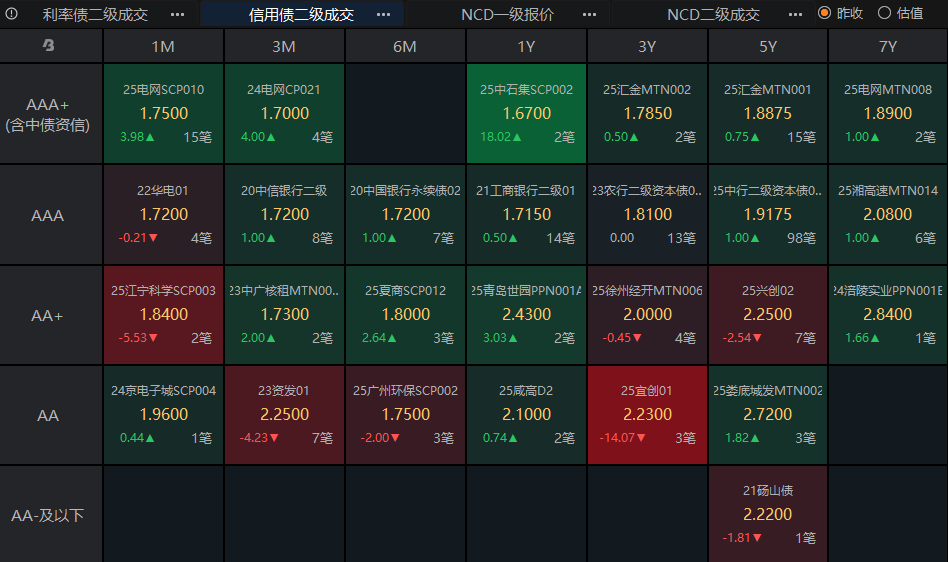Screen dimensions: 948x562
Task: Switch to the NCD二级成交 tab
Action: click(713, 15)
